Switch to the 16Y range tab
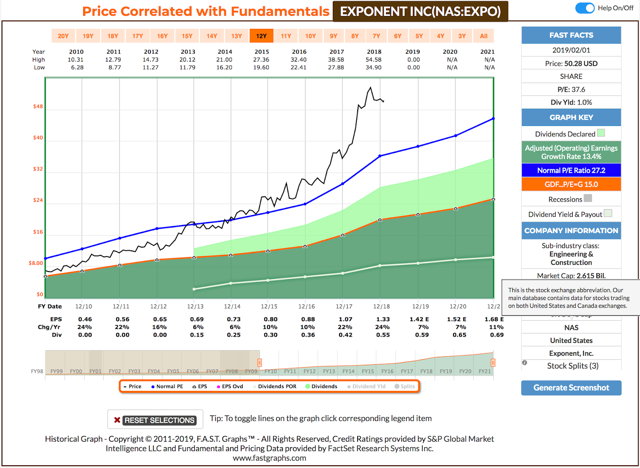The width and height of the screenshot is (640, 468). (162, 36)
